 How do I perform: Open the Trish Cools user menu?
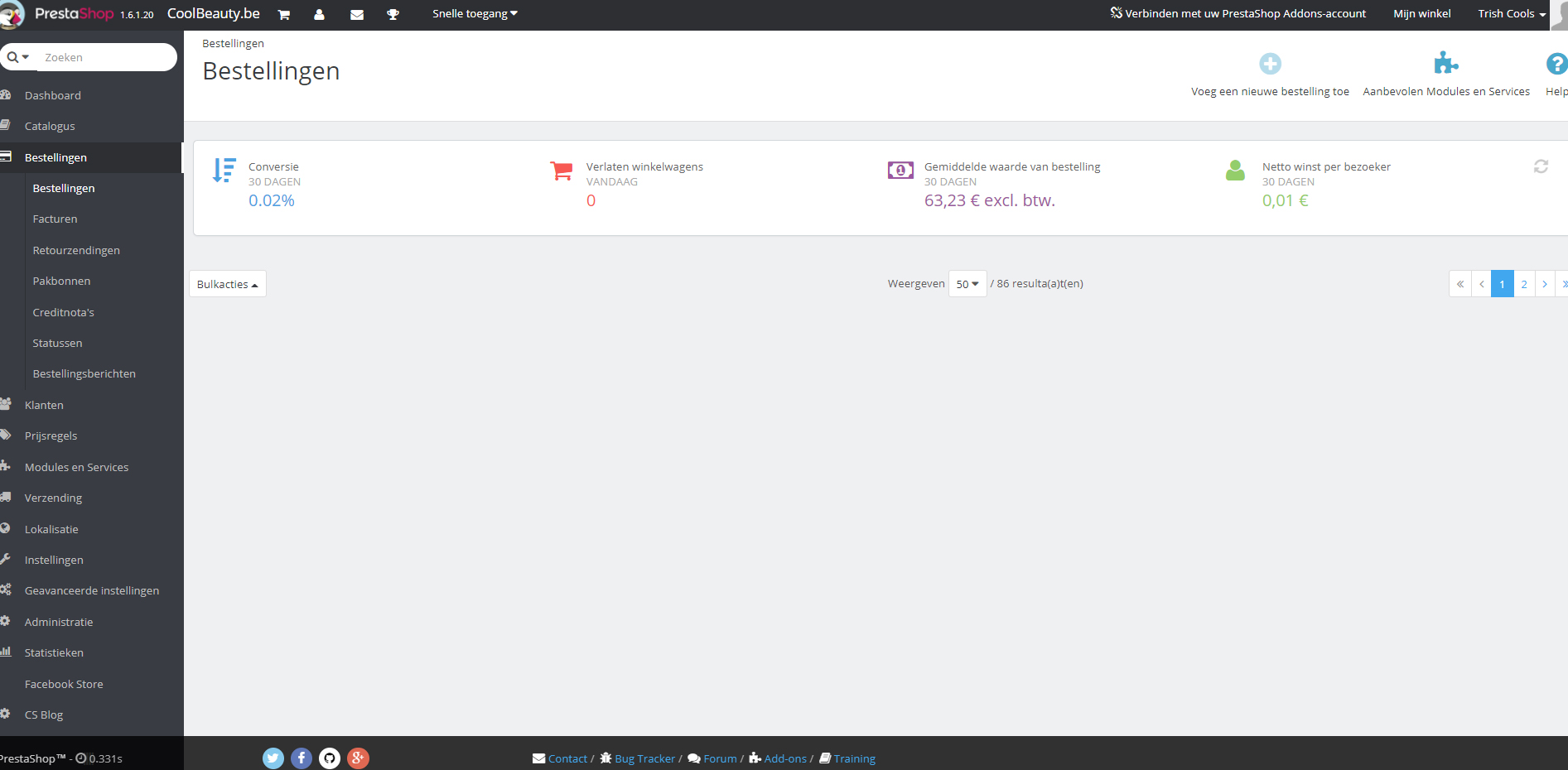click(1512, 14)
